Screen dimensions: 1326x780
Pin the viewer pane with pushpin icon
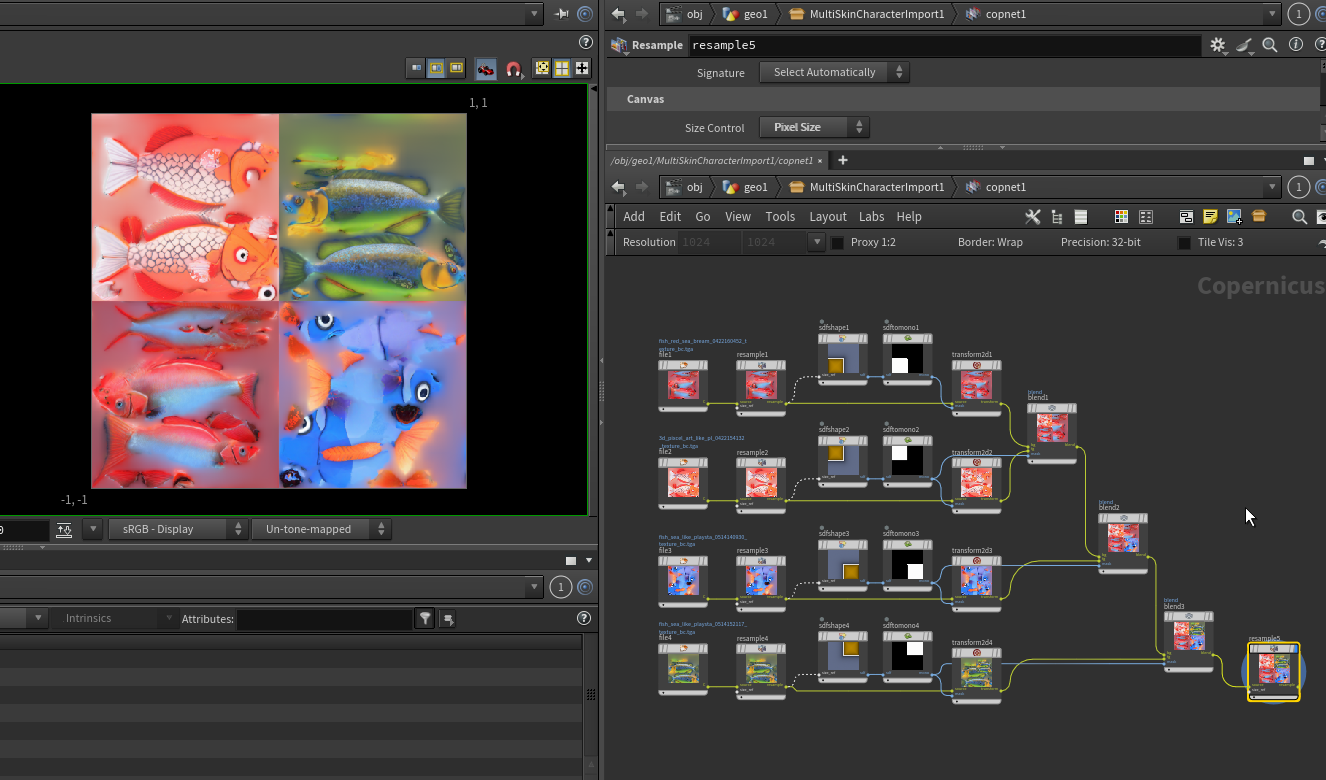pyautogui.click(x=561, y=14)
